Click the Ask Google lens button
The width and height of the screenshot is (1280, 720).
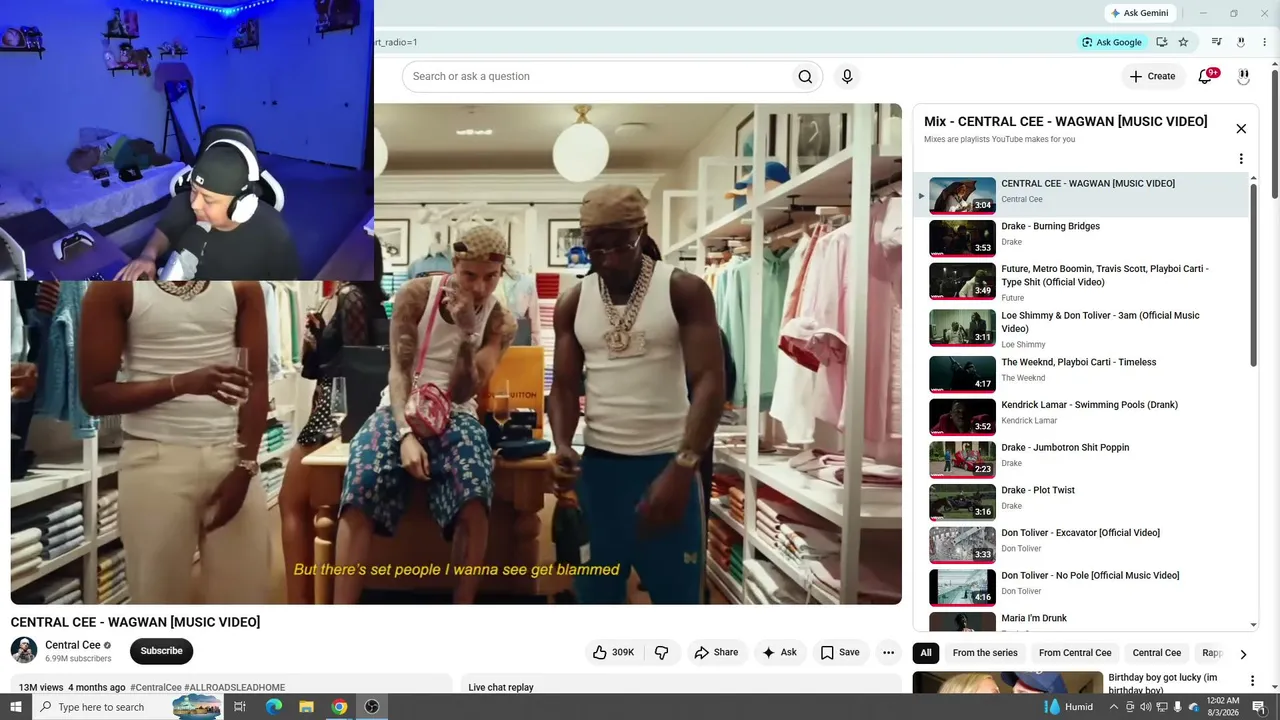(x=1111, y=42)
